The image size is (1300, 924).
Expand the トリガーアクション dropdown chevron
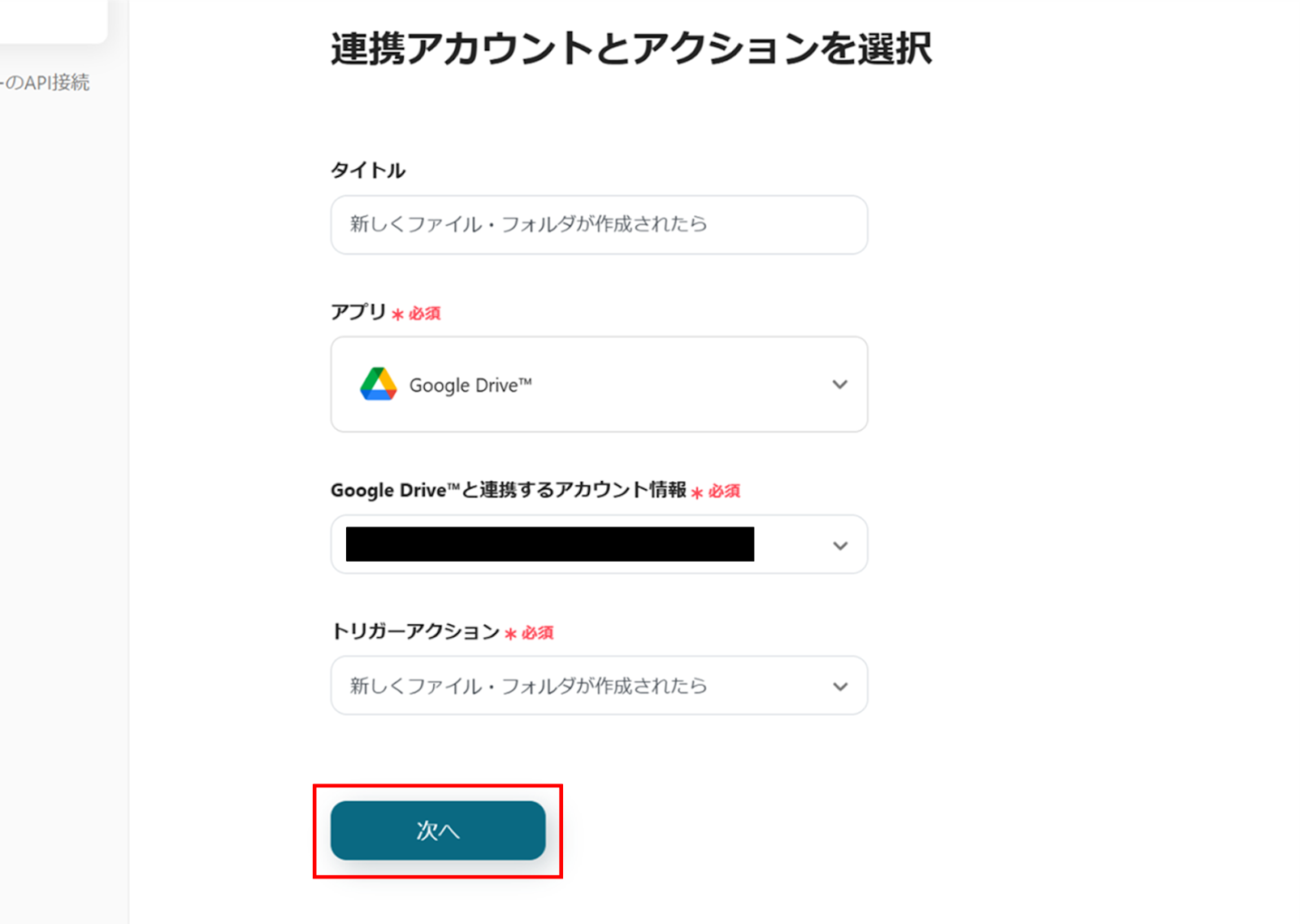coord(839,687)
